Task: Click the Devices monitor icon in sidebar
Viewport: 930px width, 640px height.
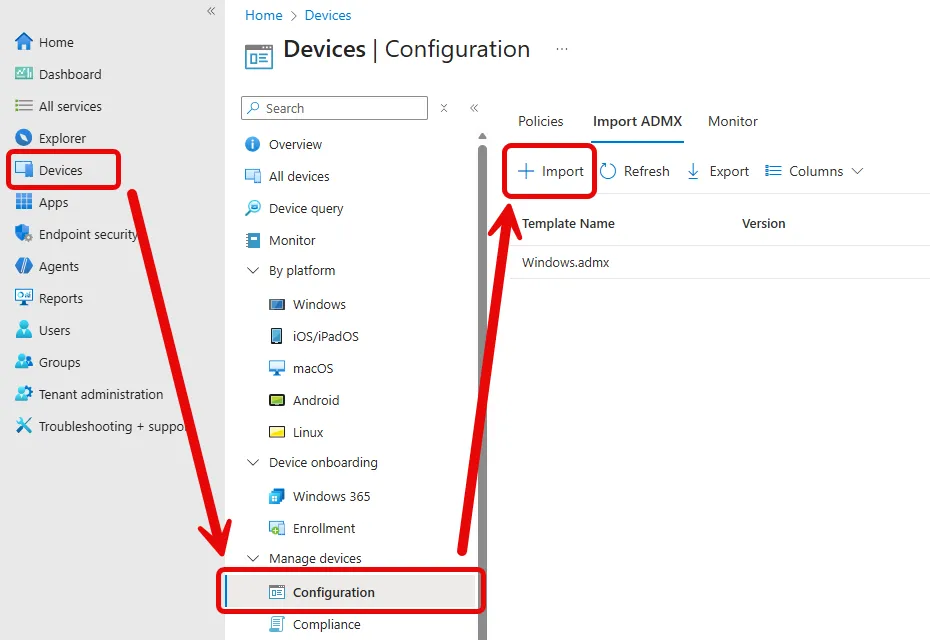Action: (x=24, y=169)
